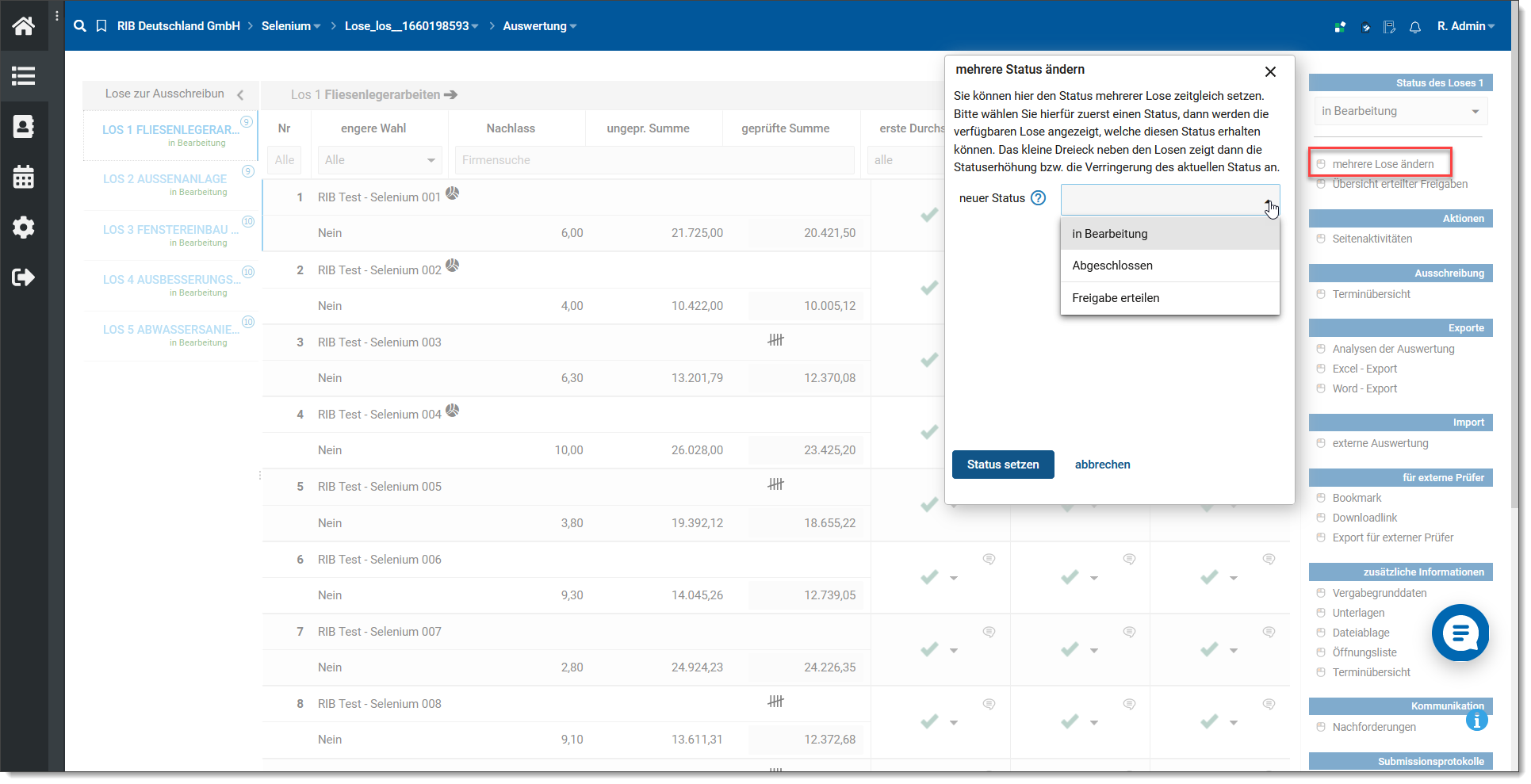The width and height of the screenshot is (1531, 784).
Task: Open the home icon in sidebar
Action: [24, 26]
